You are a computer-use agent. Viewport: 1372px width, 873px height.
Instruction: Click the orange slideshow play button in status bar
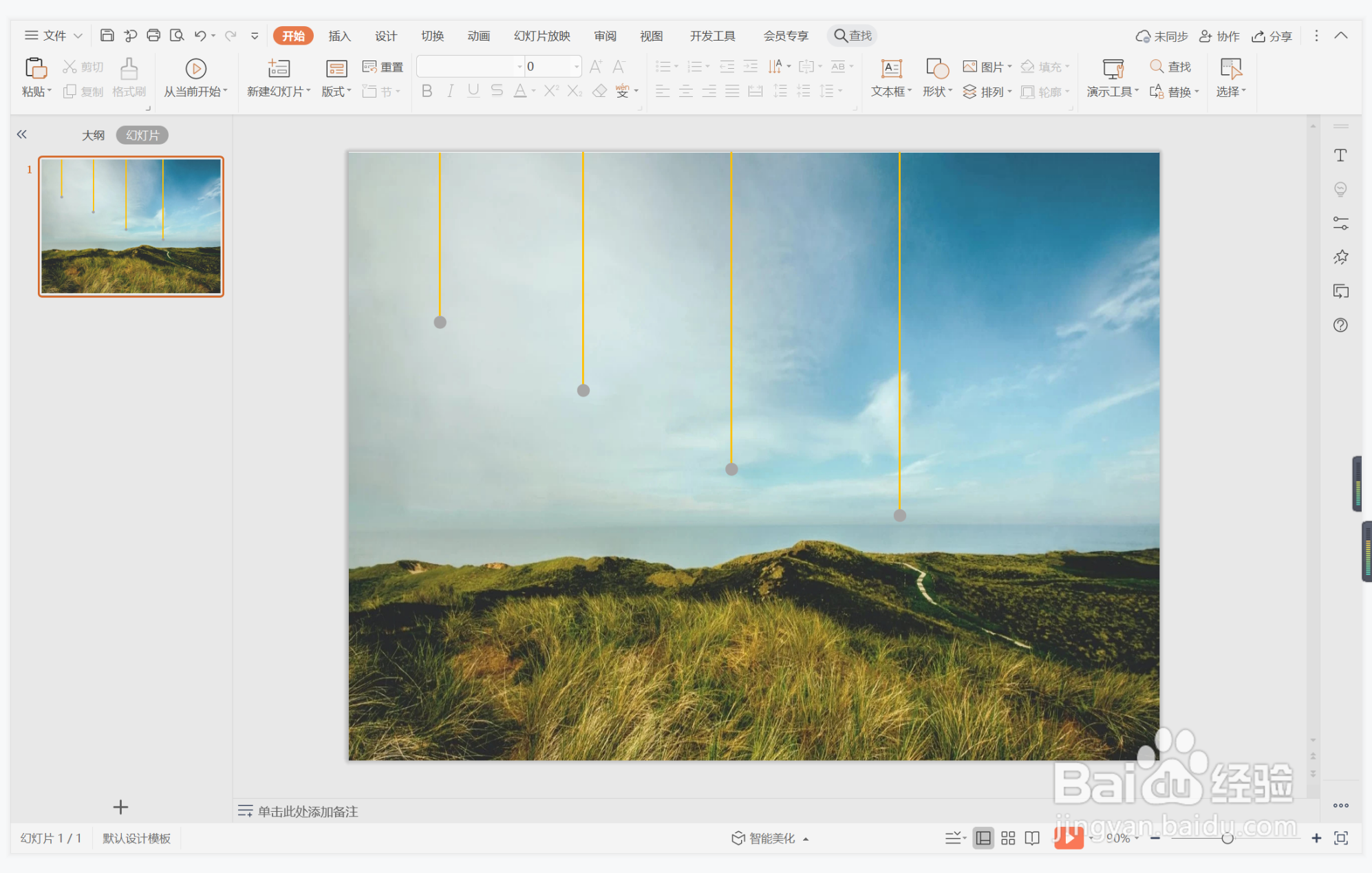point(1068,837)
